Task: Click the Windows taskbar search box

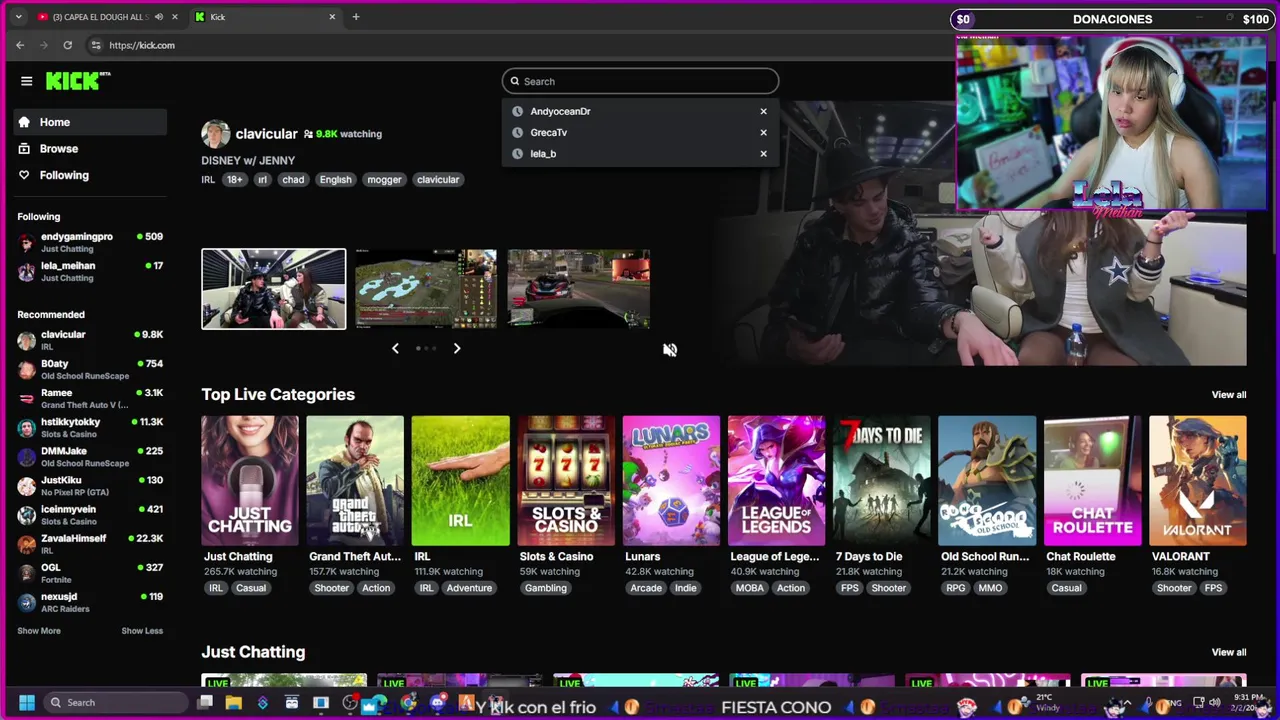Action: click(x=115, y=702)
